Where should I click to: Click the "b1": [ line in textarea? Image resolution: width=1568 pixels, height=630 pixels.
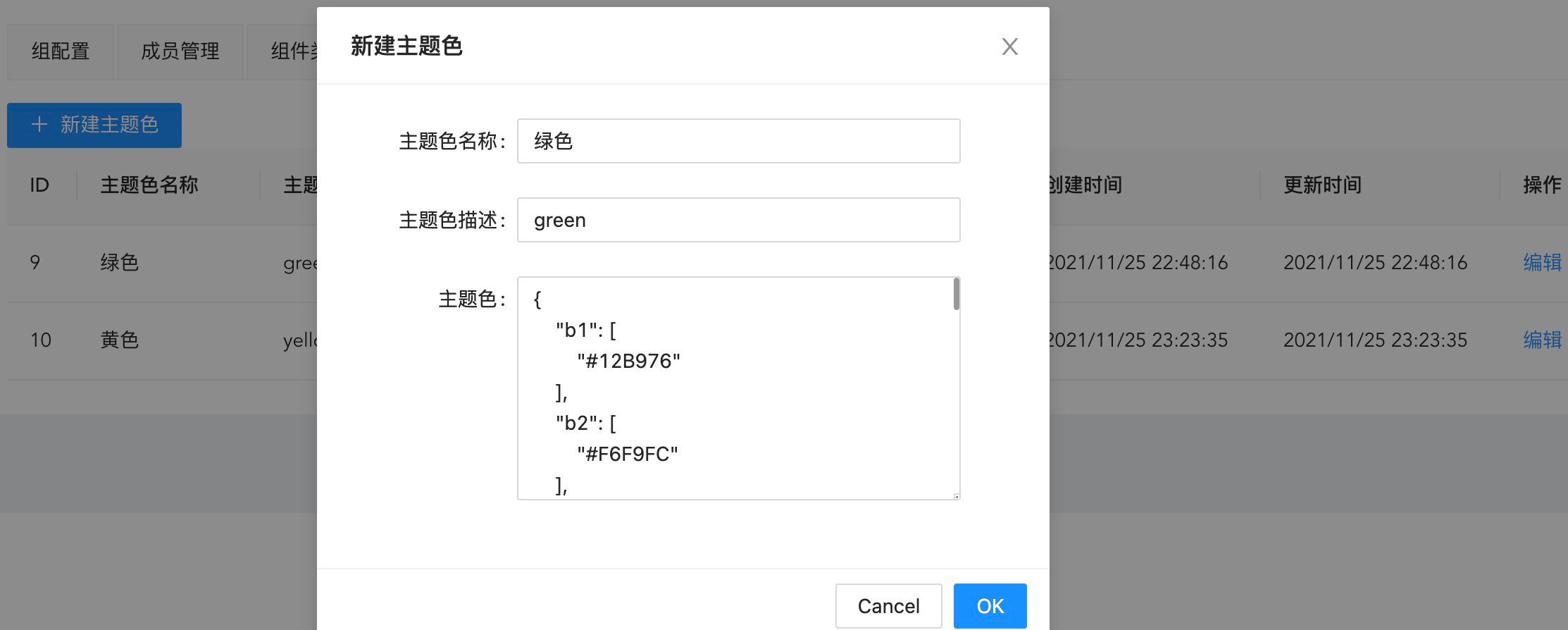click(586, 331)
